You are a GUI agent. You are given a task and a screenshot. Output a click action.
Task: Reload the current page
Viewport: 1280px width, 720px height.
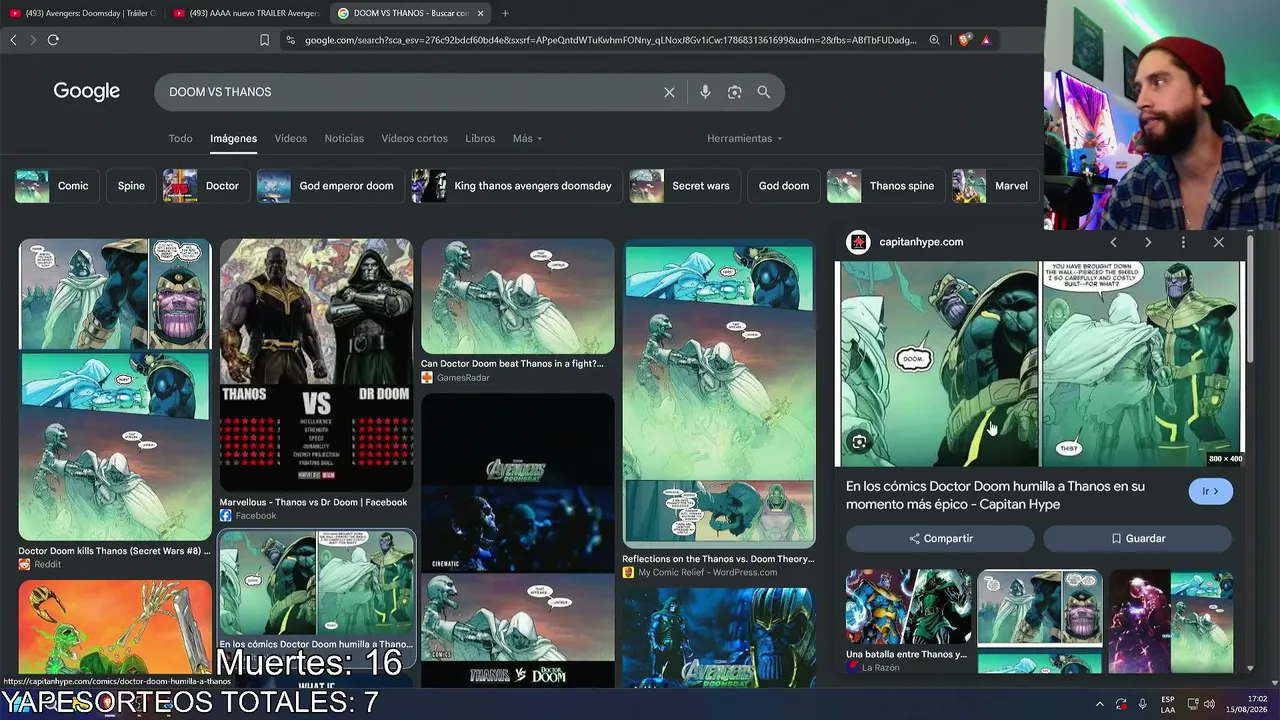[x=53, y=40]
